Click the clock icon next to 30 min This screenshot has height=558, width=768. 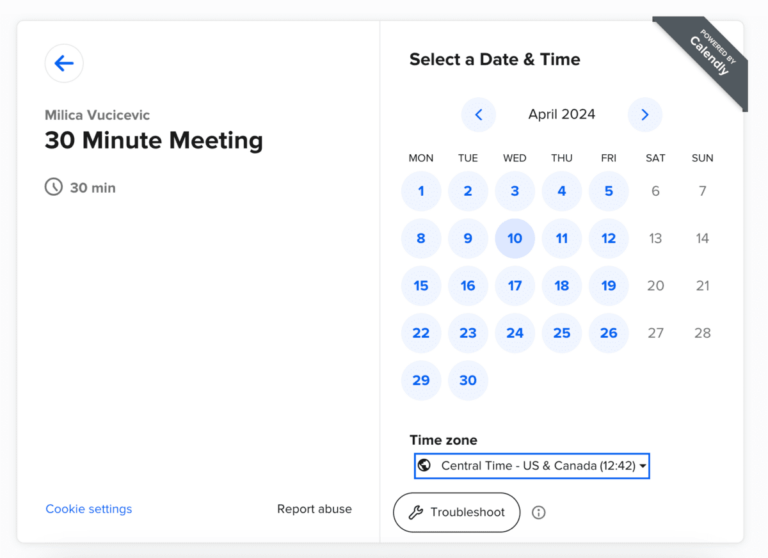tap(53, 187)
